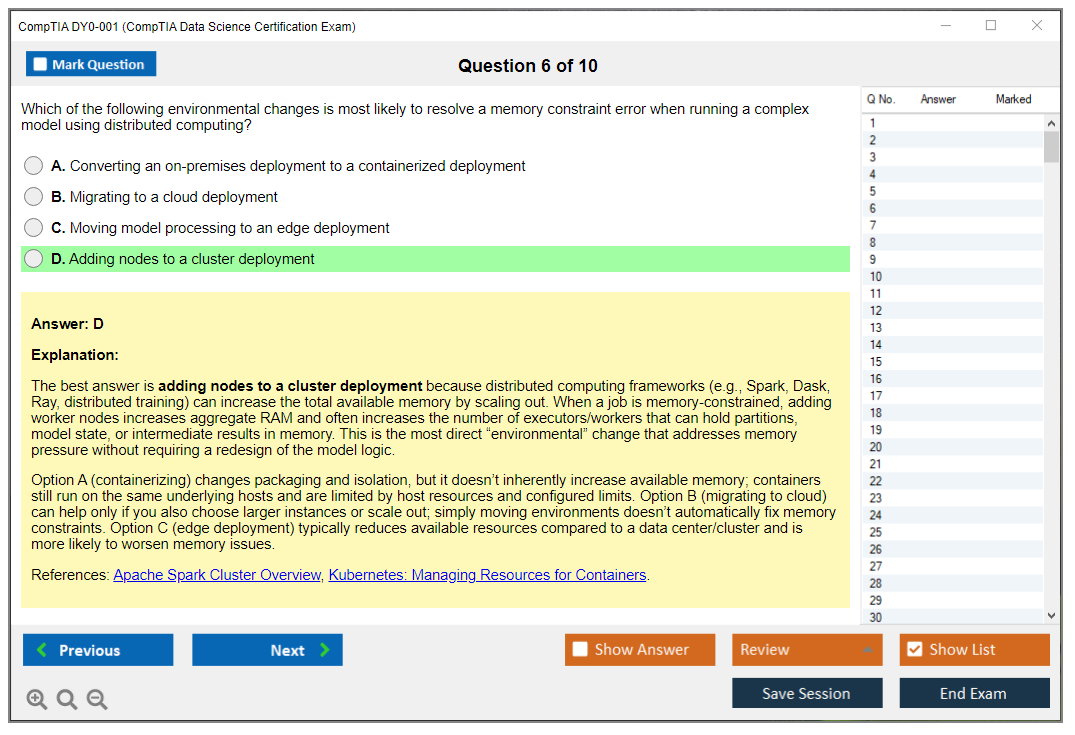
Task: Choose option B cloud deployment
Action: click(34, 197)
